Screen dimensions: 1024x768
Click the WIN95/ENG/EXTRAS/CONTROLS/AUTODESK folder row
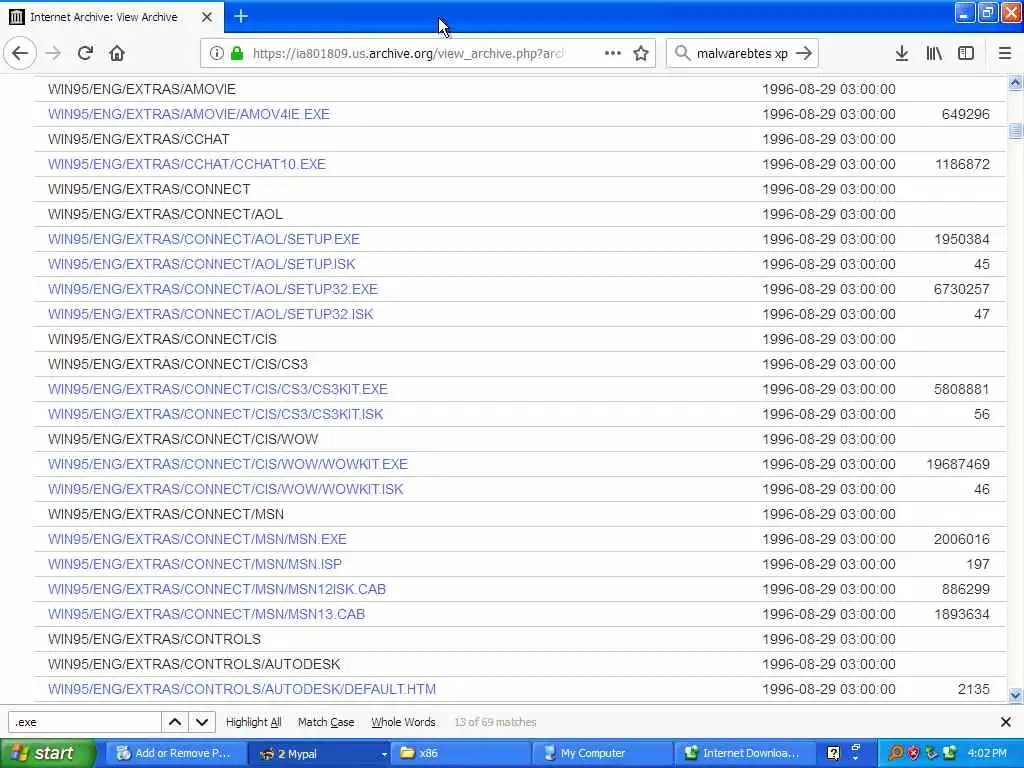pyautogui.click(x=520, y=664)
